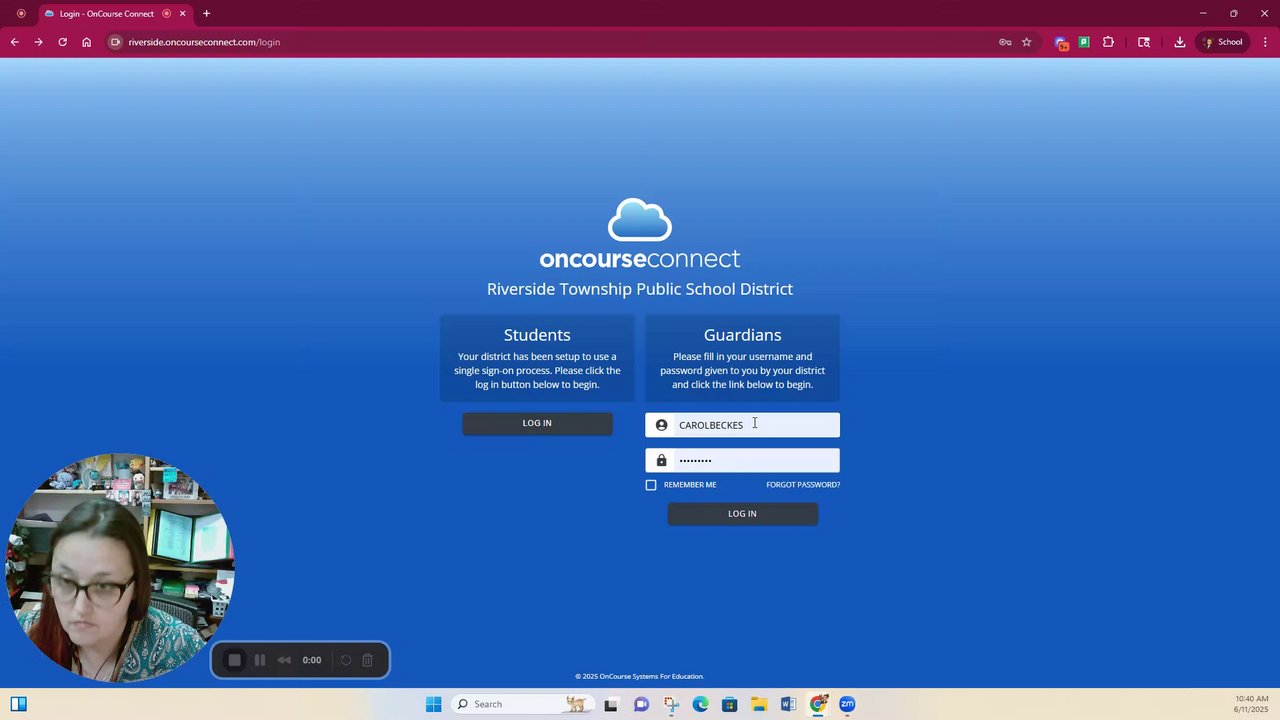1280x720 pixels.
Task: Reload the login page
Action: pos(62,42)
